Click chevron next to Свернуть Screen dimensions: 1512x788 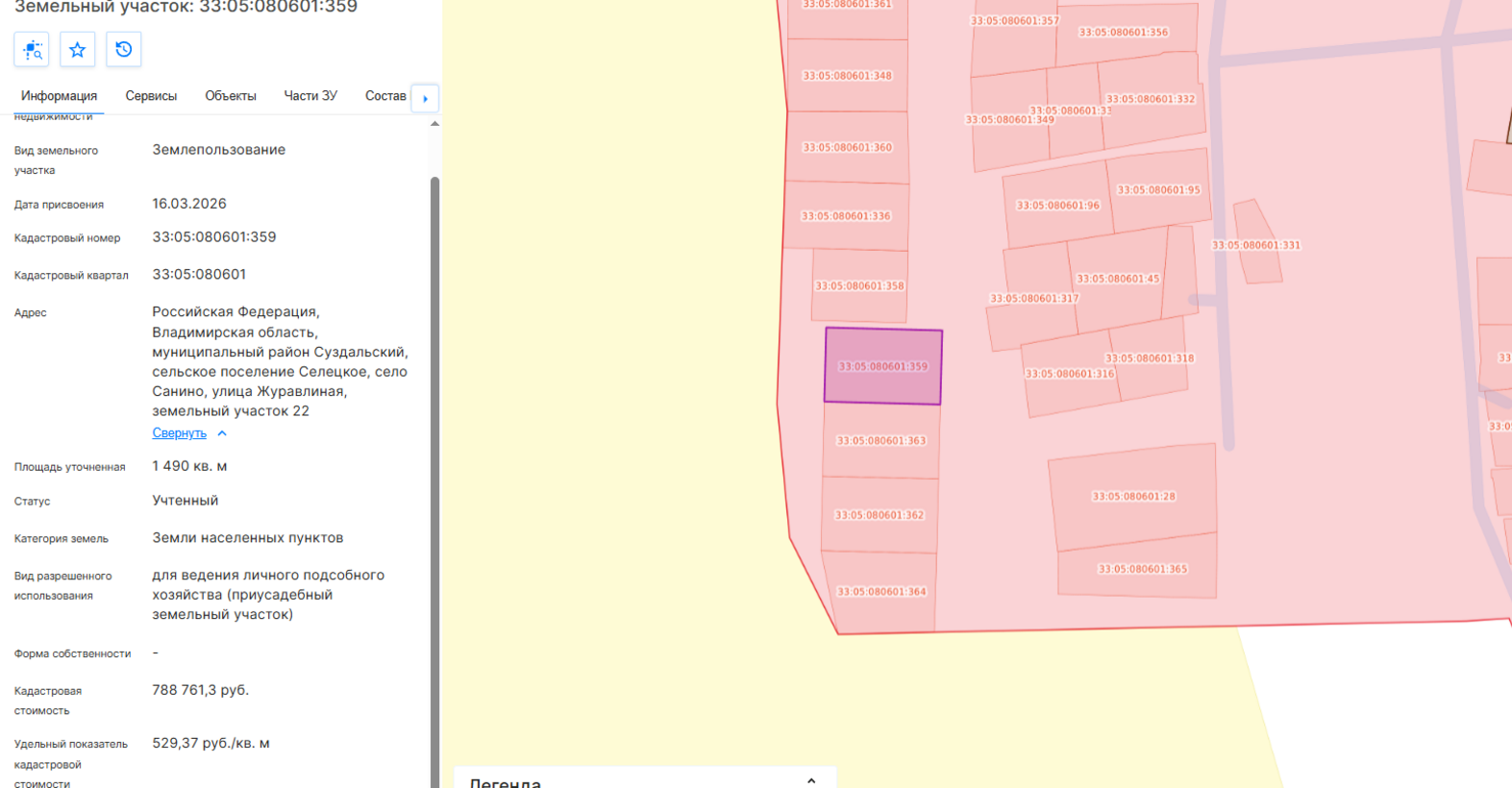[222, 433]
